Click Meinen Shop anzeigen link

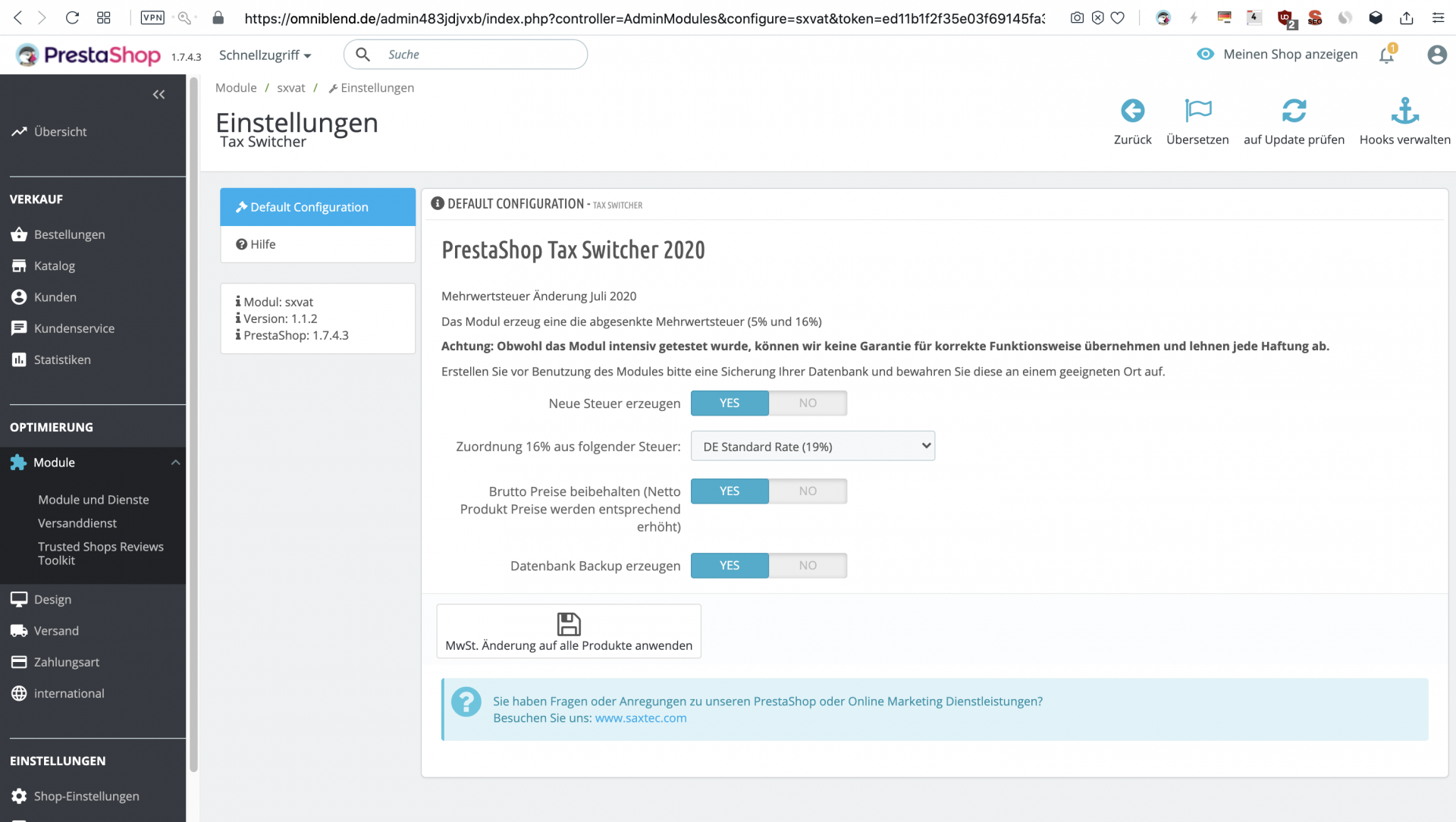1290,55
